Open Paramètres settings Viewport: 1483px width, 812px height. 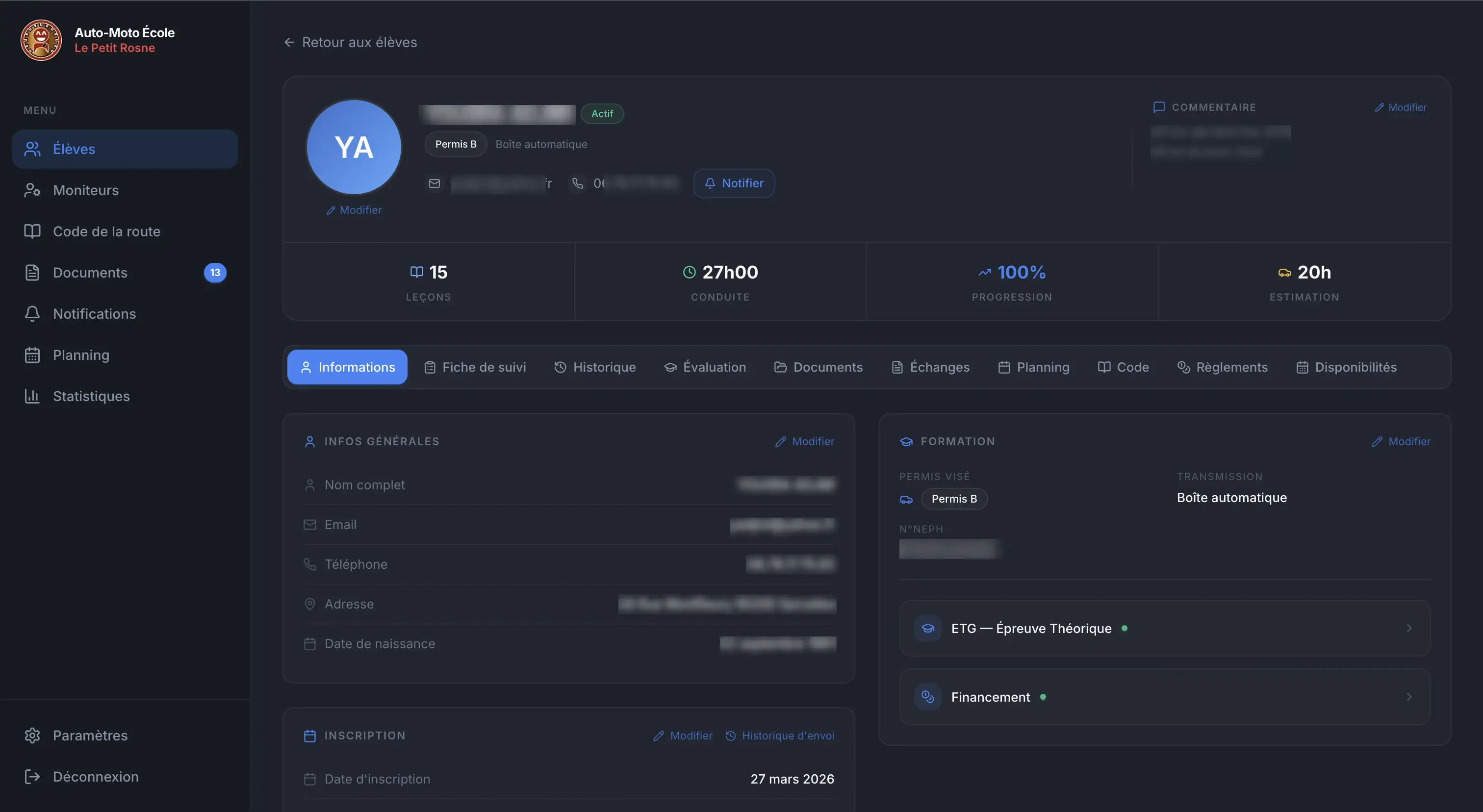(125, 736)
